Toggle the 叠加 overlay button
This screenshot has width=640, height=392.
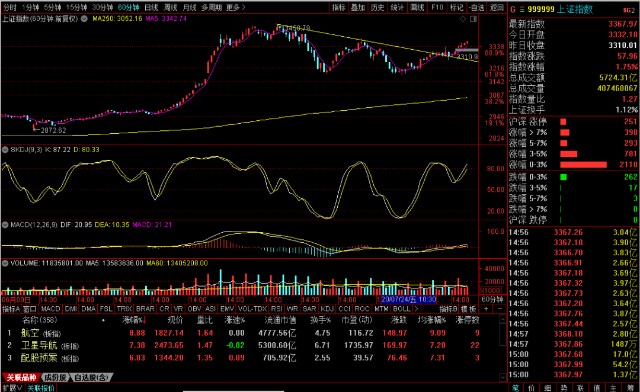coord(358,7)
